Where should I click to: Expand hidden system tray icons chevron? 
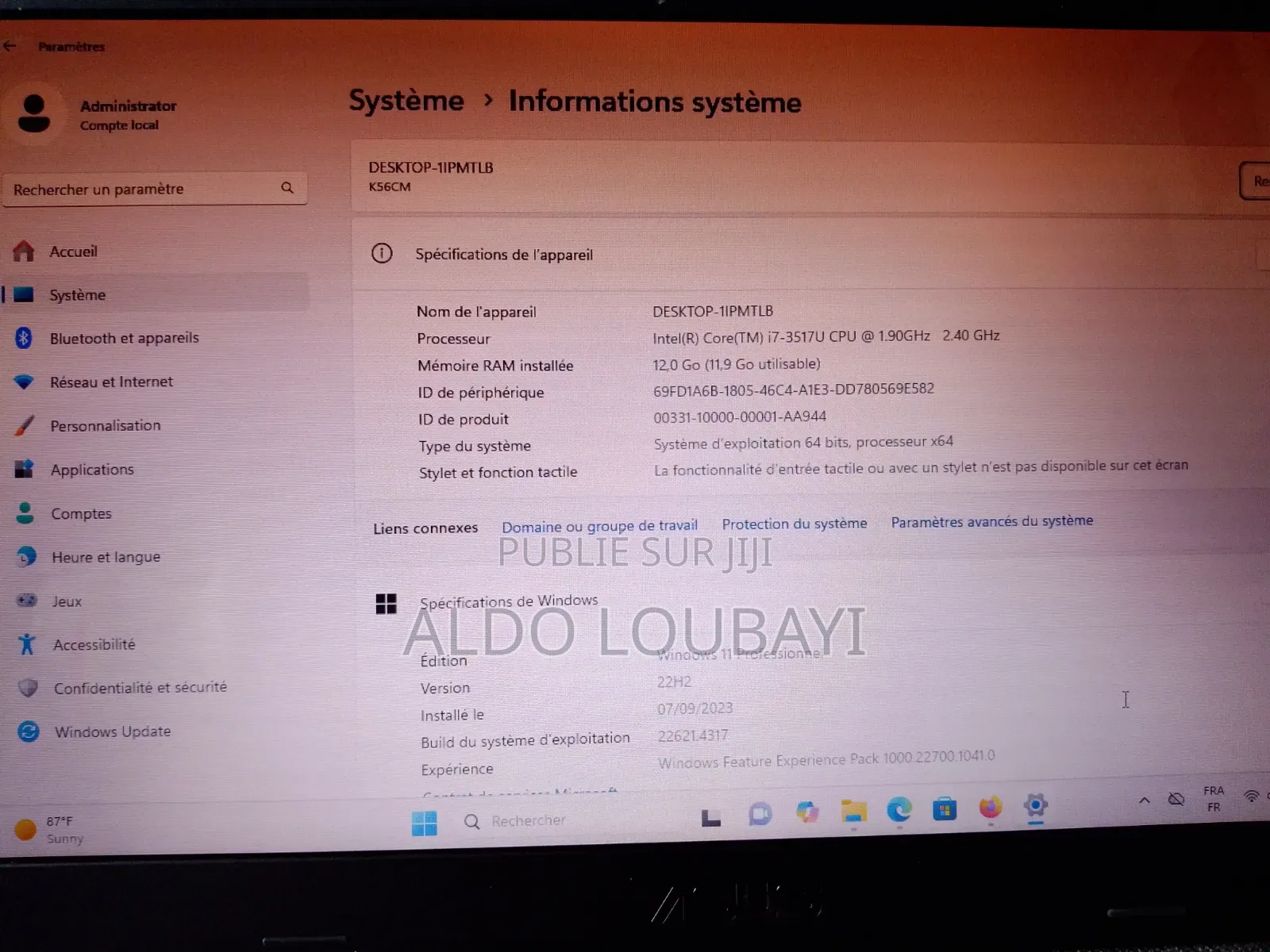(1144, 800)
